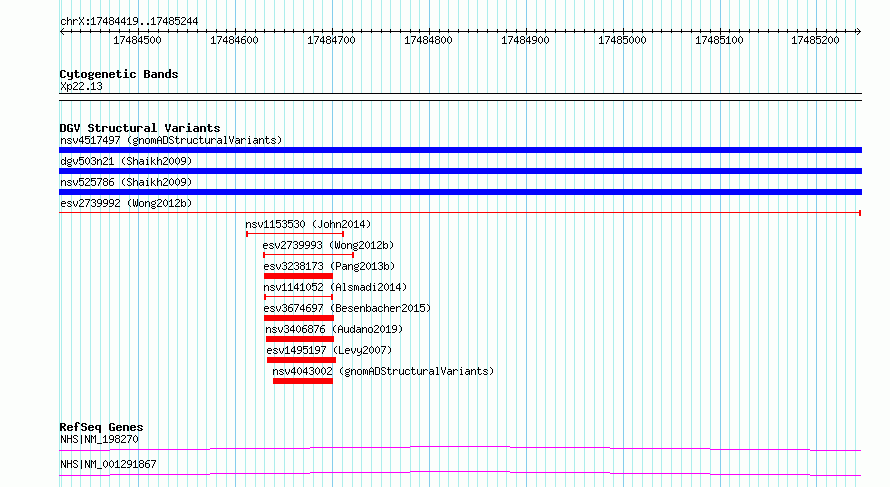
Task: Open the RefSeq Genes track title
Action: (101, 427)
